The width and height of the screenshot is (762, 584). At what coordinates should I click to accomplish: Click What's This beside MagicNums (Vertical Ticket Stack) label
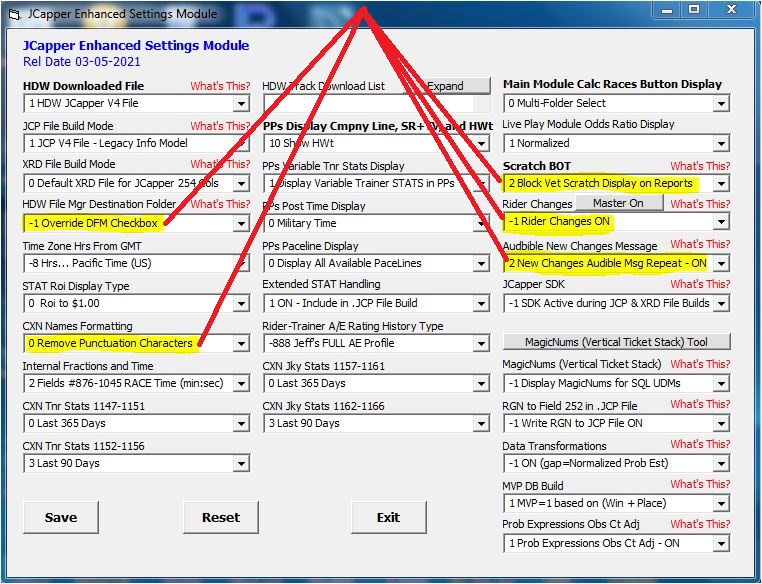coord(700,364)
